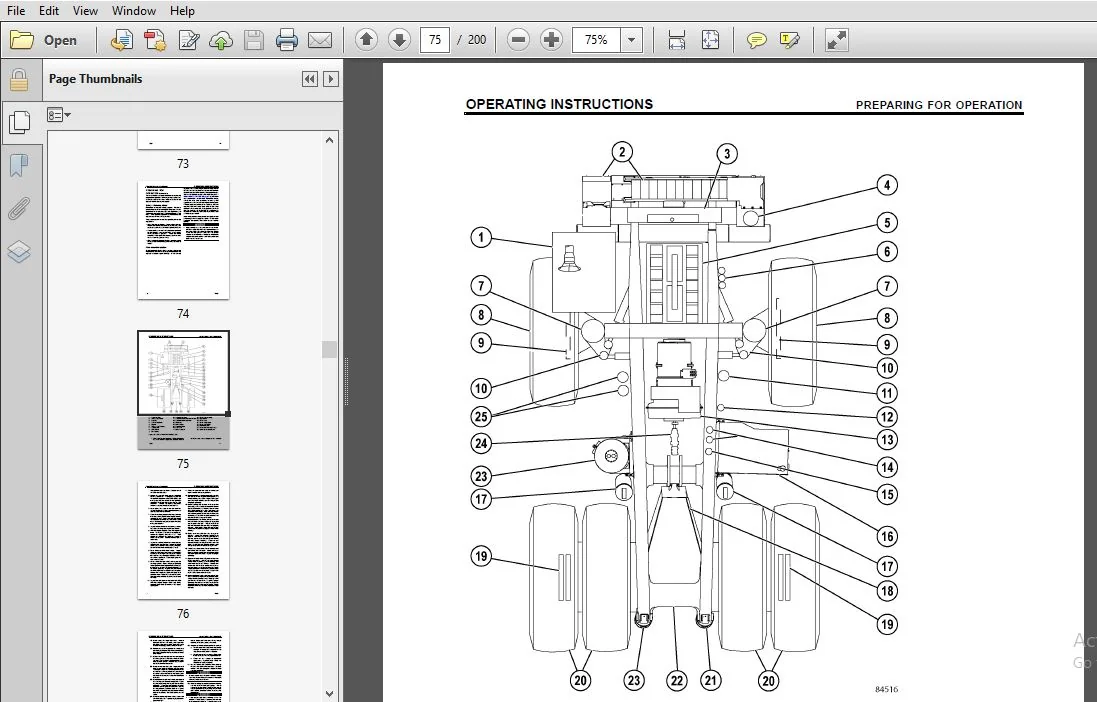Viewport: 1097px width, 702px height.
Task: Click the total page count '200'
Action: click(476, 40)
